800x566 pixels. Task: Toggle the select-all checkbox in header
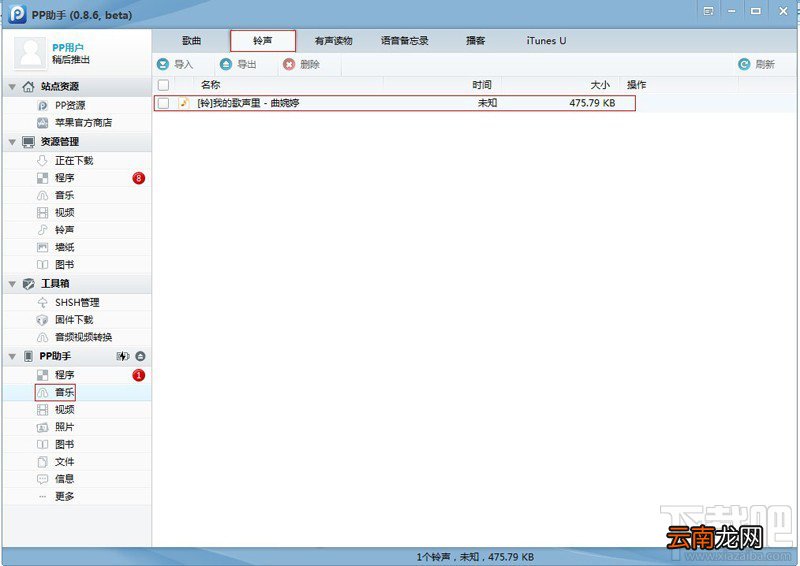163,85
